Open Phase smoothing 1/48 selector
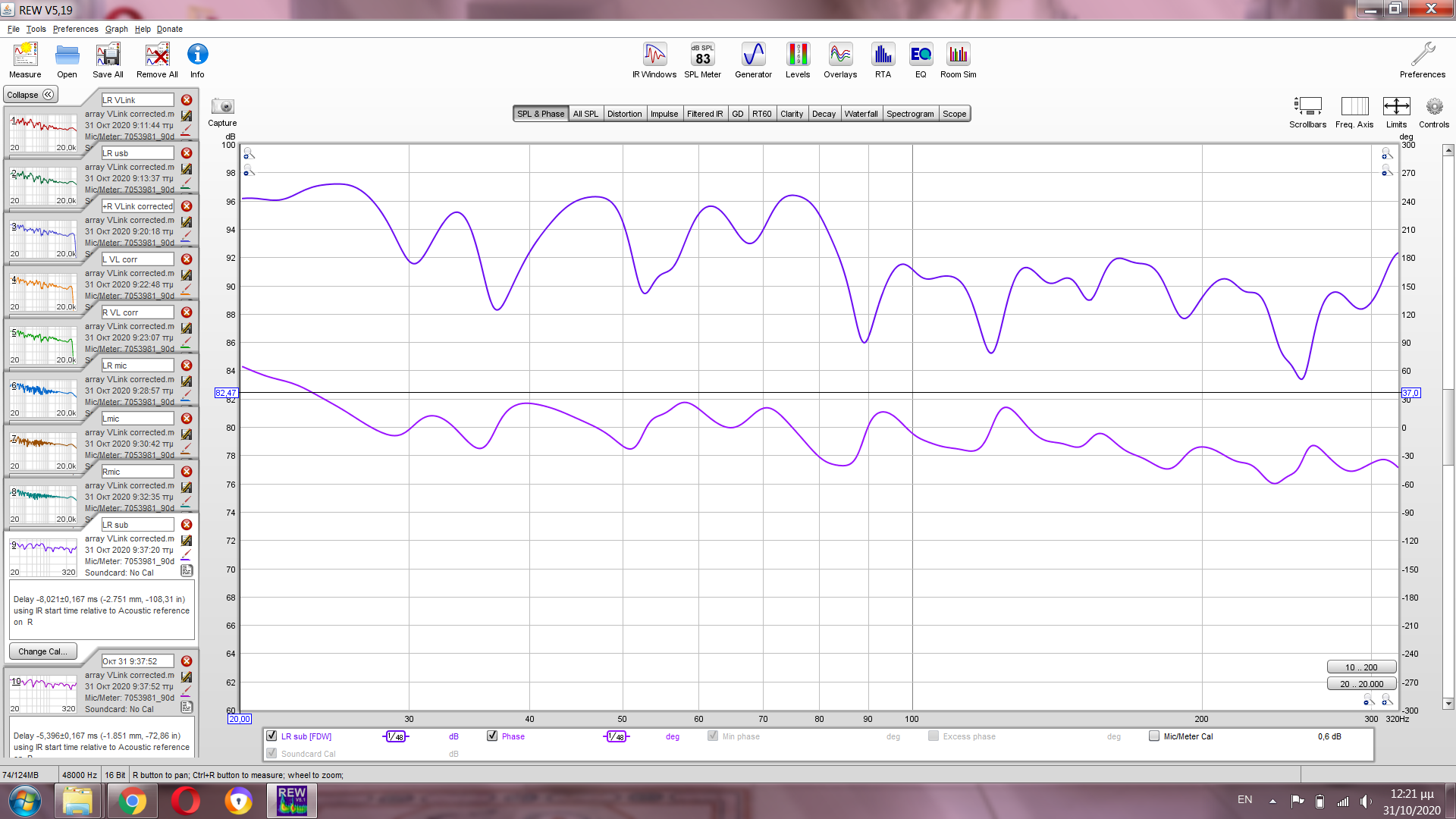The image size is (1456, 819). [617, 737]
